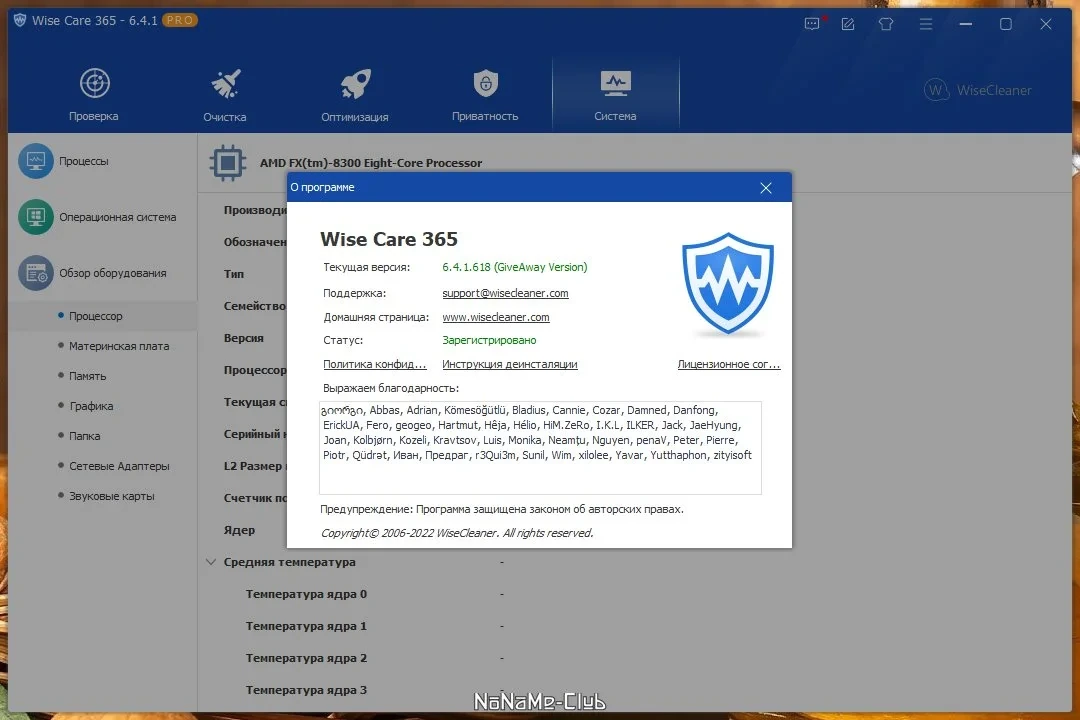This screenshot has width=1080, height=720.
Task: Select Сетевые Адаптеры item
Action: tap(119, 466)
